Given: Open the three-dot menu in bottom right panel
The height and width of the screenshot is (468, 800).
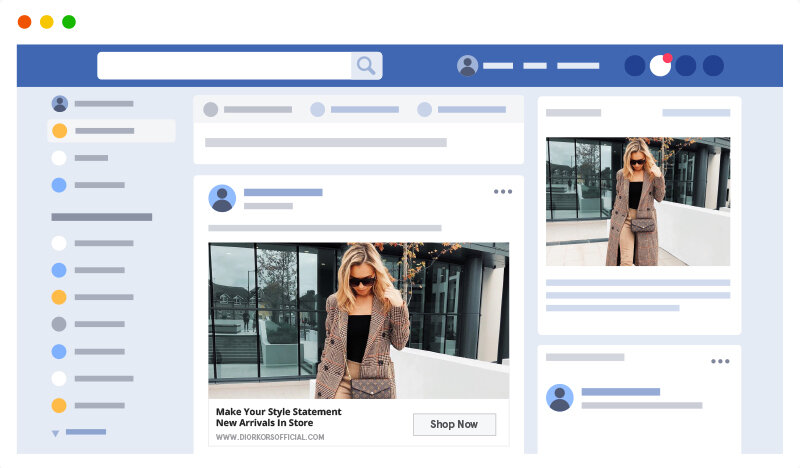Looking at the screenshot, I should [x=720, y=361].
